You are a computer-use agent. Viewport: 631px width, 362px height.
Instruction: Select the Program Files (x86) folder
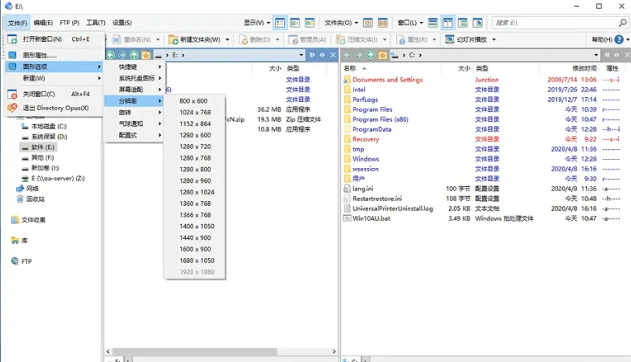[x=380, y=119]
